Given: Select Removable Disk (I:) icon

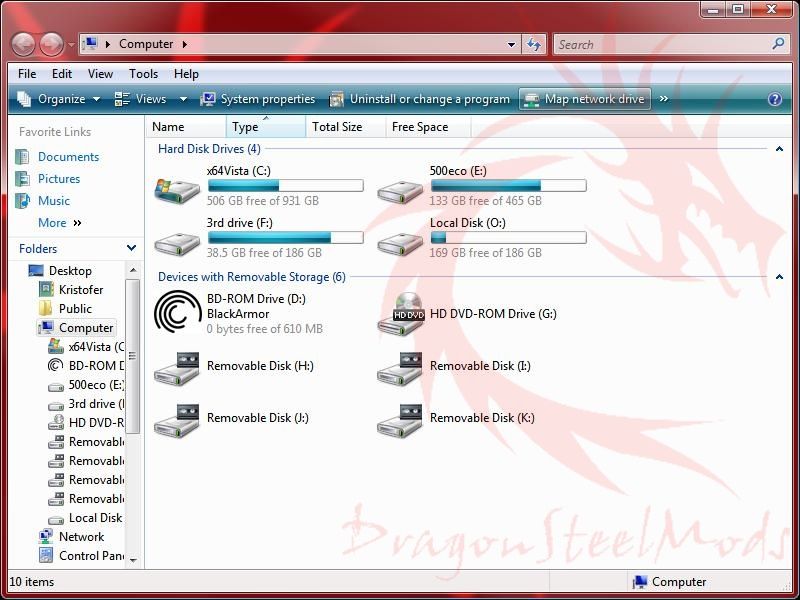Looking at the screenshot, I should [x=400, y=368].
